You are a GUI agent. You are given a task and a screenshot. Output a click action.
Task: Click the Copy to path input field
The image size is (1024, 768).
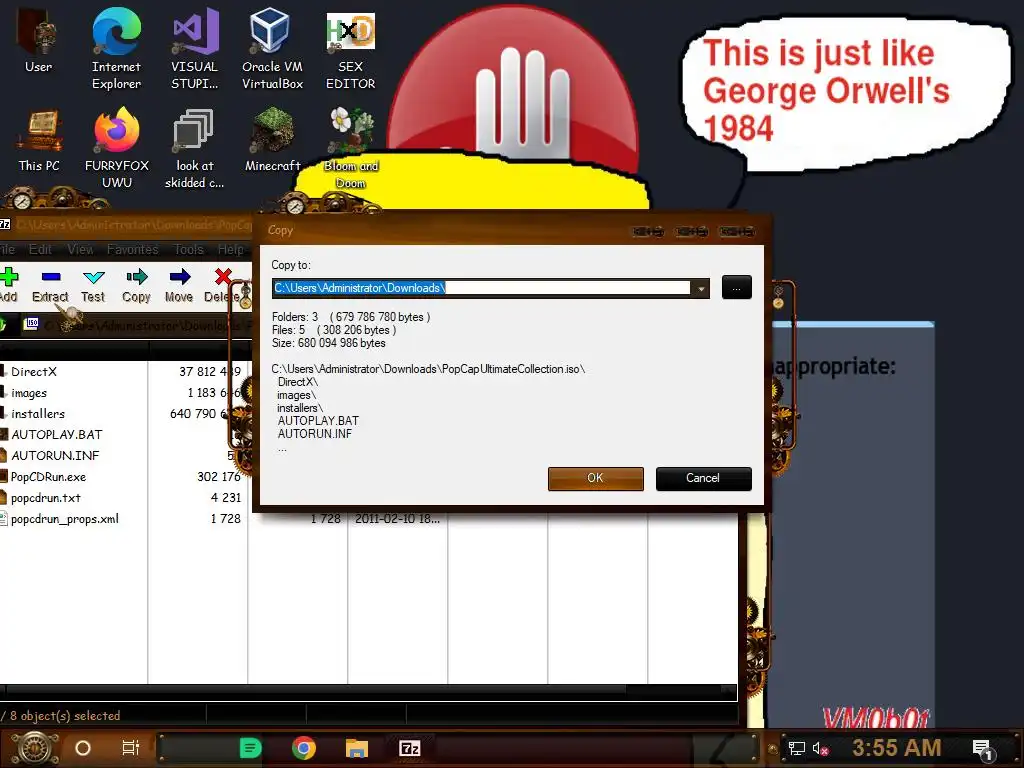click(x=482, y=288)
